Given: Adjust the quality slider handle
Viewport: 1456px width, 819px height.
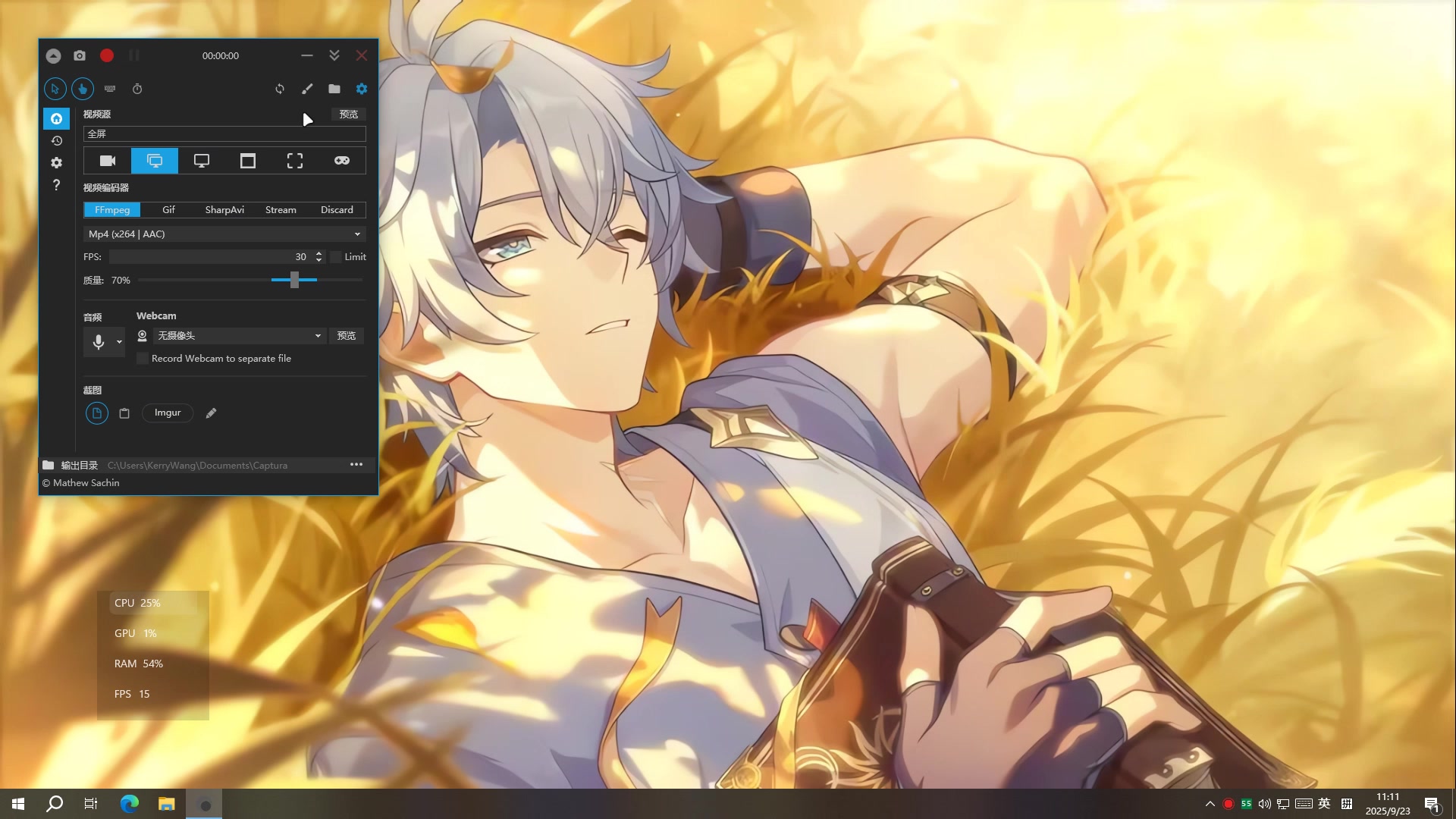Looking at the screenshot, I should pyautogui.click(x=294, y=281).
